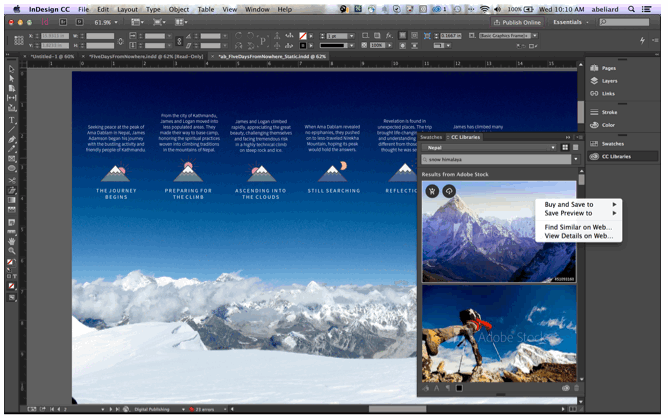The width and height of the screenshot is (668, 418).
Task: Select the Gap tool
Action: coord(12,98)
